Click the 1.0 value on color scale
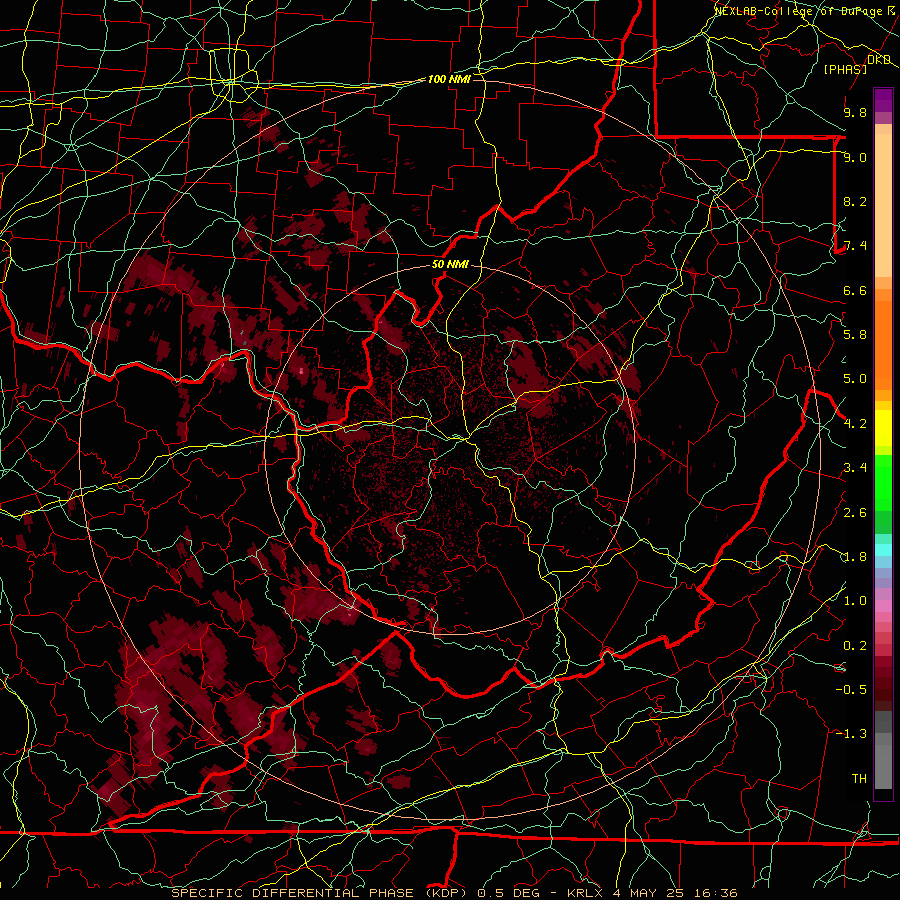Screen dimensions: 900x900 tap(855, 601)
